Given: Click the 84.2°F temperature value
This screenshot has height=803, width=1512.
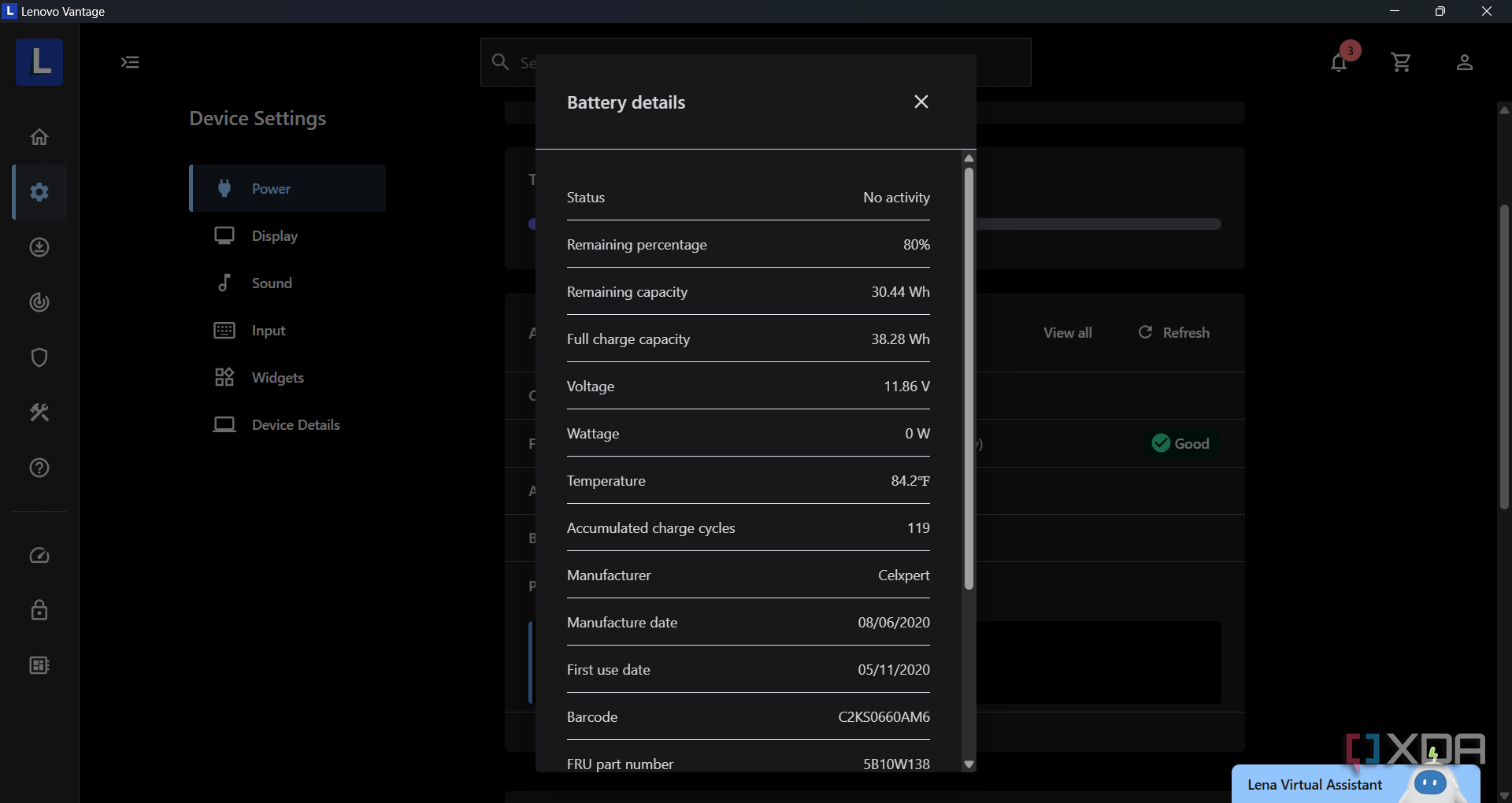Looking at the screenshot, I should point(910,480).
